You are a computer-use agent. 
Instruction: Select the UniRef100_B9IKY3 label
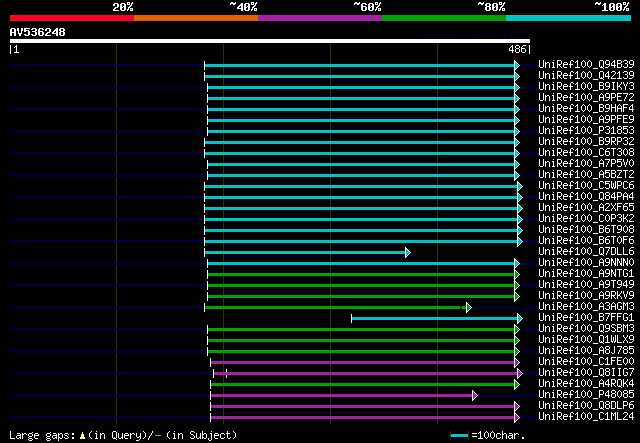586,86
